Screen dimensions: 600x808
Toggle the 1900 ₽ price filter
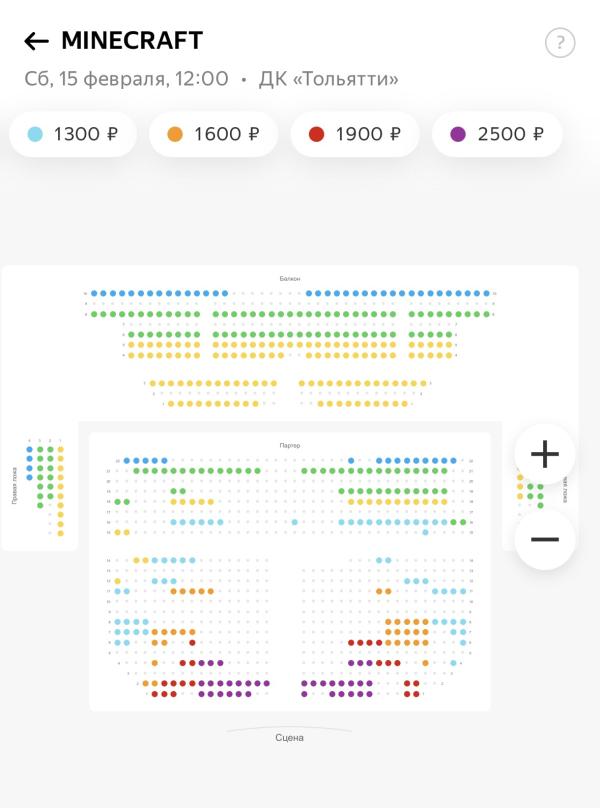pos(355,134)
